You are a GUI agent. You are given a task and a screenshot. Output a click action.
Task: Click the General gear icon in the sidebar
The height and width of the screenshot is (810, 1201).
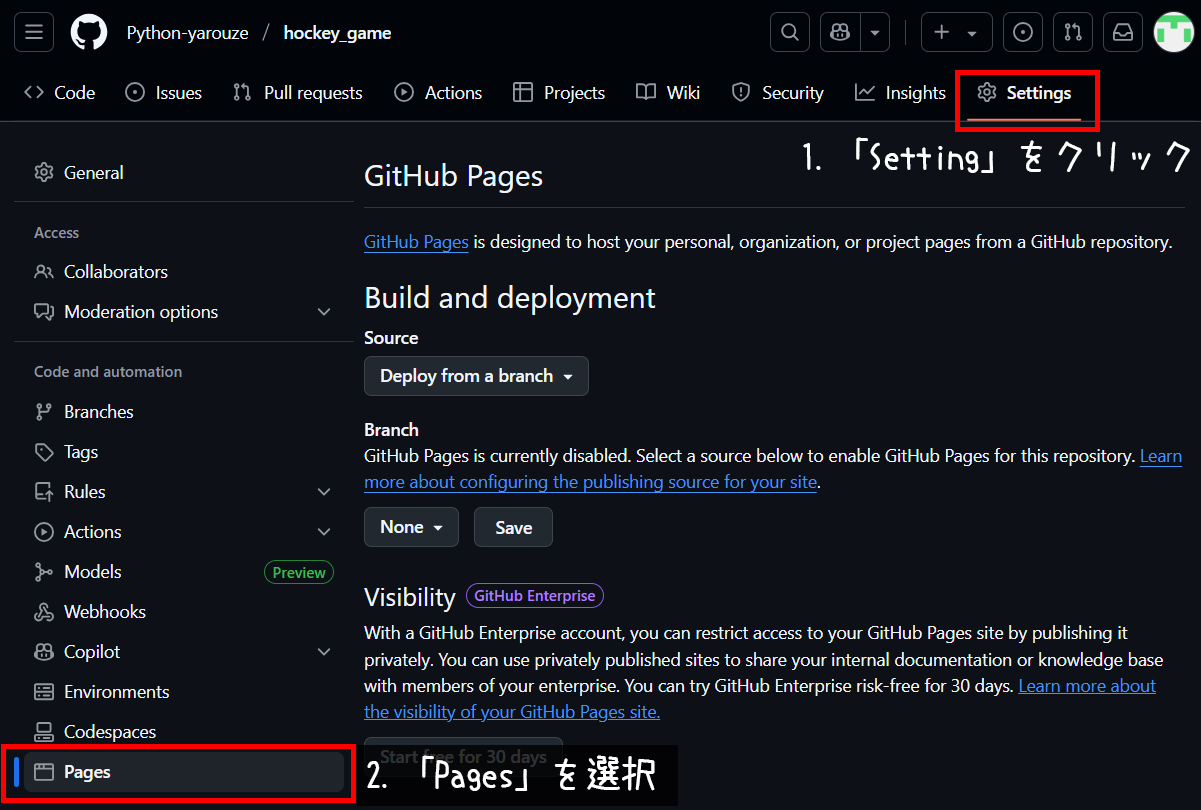click(x=44, y=173)
